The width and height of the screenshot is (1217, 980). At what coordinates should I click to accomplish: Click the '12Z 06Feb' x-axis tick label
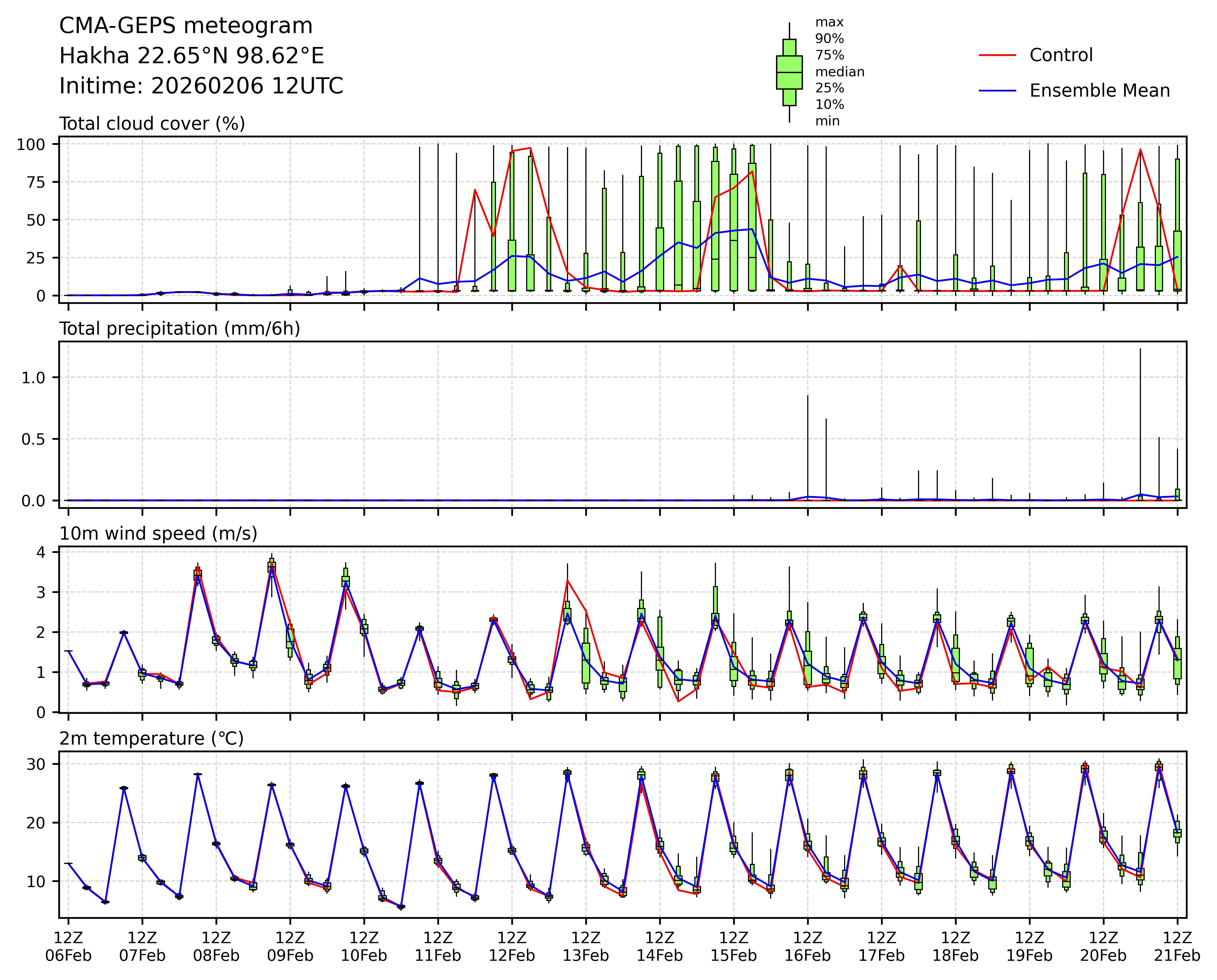coord(68,947)
